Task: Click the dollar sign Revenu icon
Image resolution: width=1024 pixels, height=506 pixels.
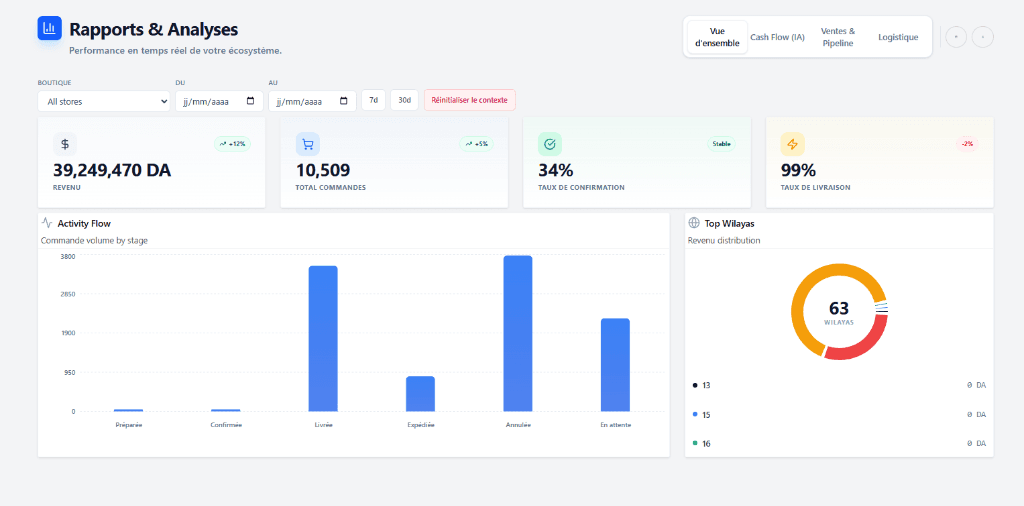Action: [65, 144]
